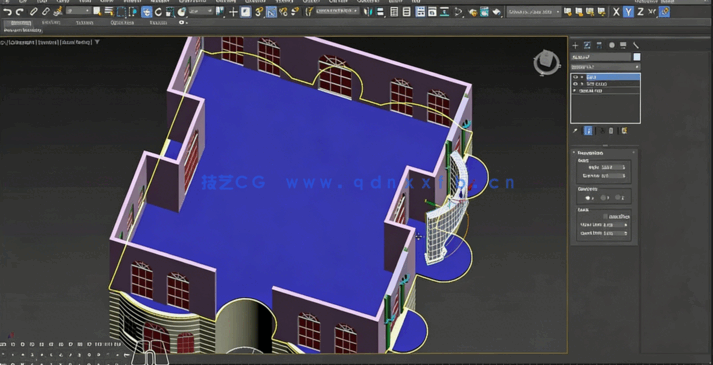Screen dimensions: 713x365
Task: Toggle Show End Result button
Action: [x=588, y=131]
